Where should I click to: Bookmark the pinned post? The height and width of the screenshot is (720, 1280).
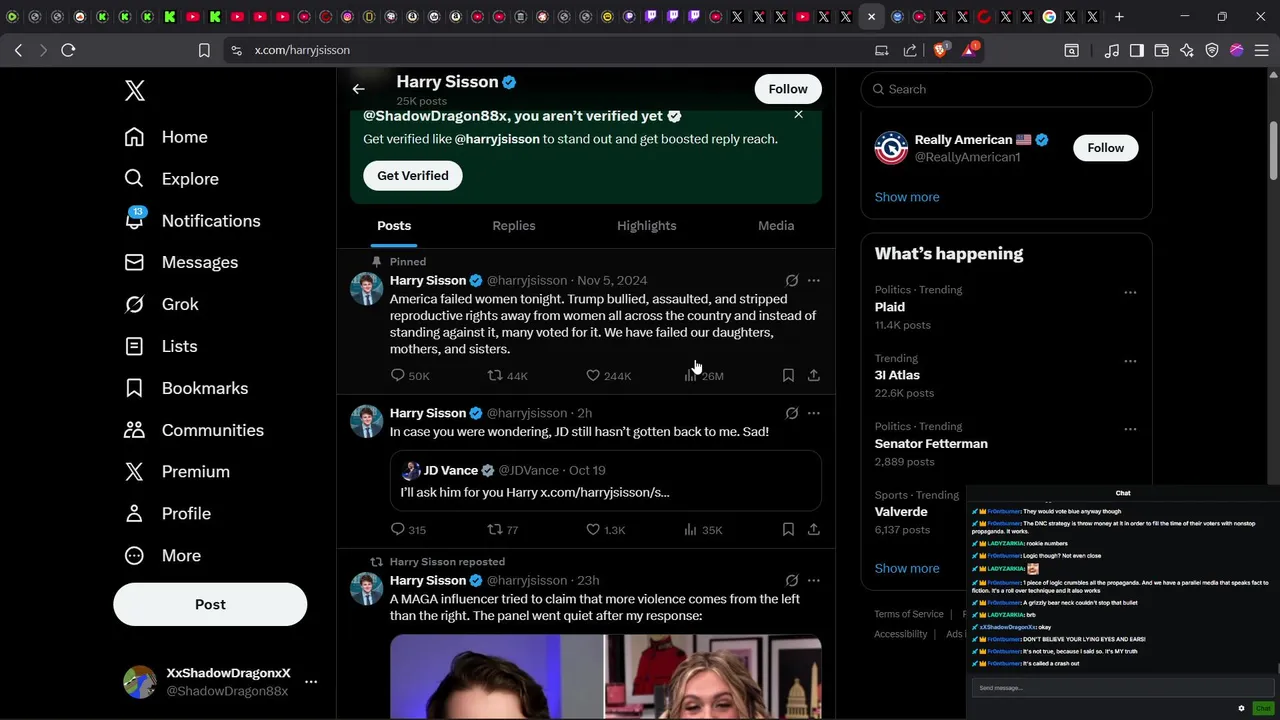788,375
